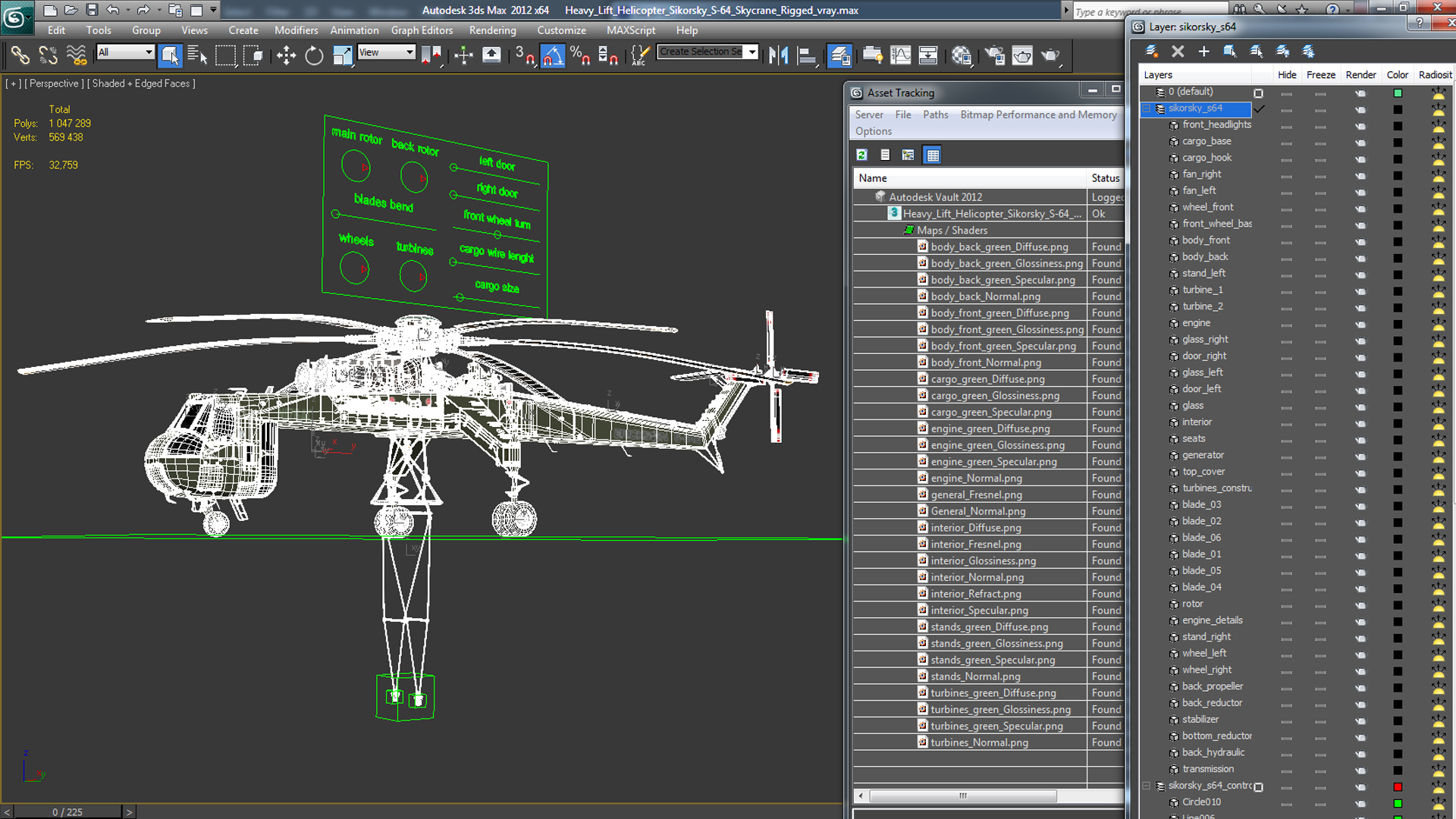Toggle Hide for front_headlights object
This screenshot has width=1456, height=819.
[1286, 127]
